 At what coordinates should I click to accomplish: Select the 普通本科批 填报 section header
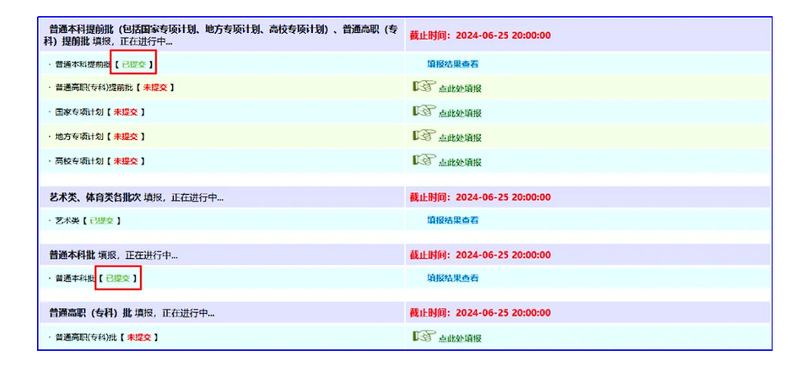(114, 255)
